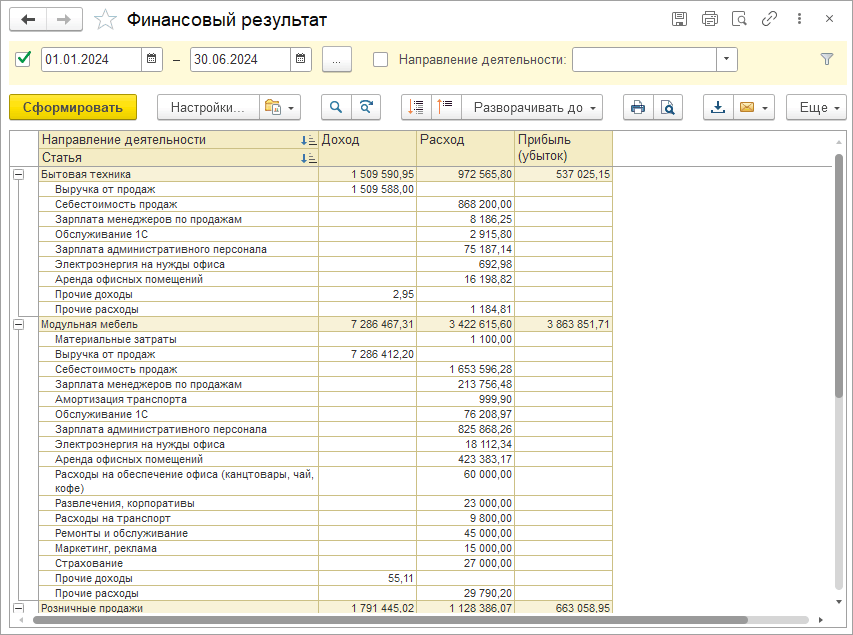Click the back navigation arrow
Screen dimensions: 853x635
pyautogui.click(x=27, y=19)
